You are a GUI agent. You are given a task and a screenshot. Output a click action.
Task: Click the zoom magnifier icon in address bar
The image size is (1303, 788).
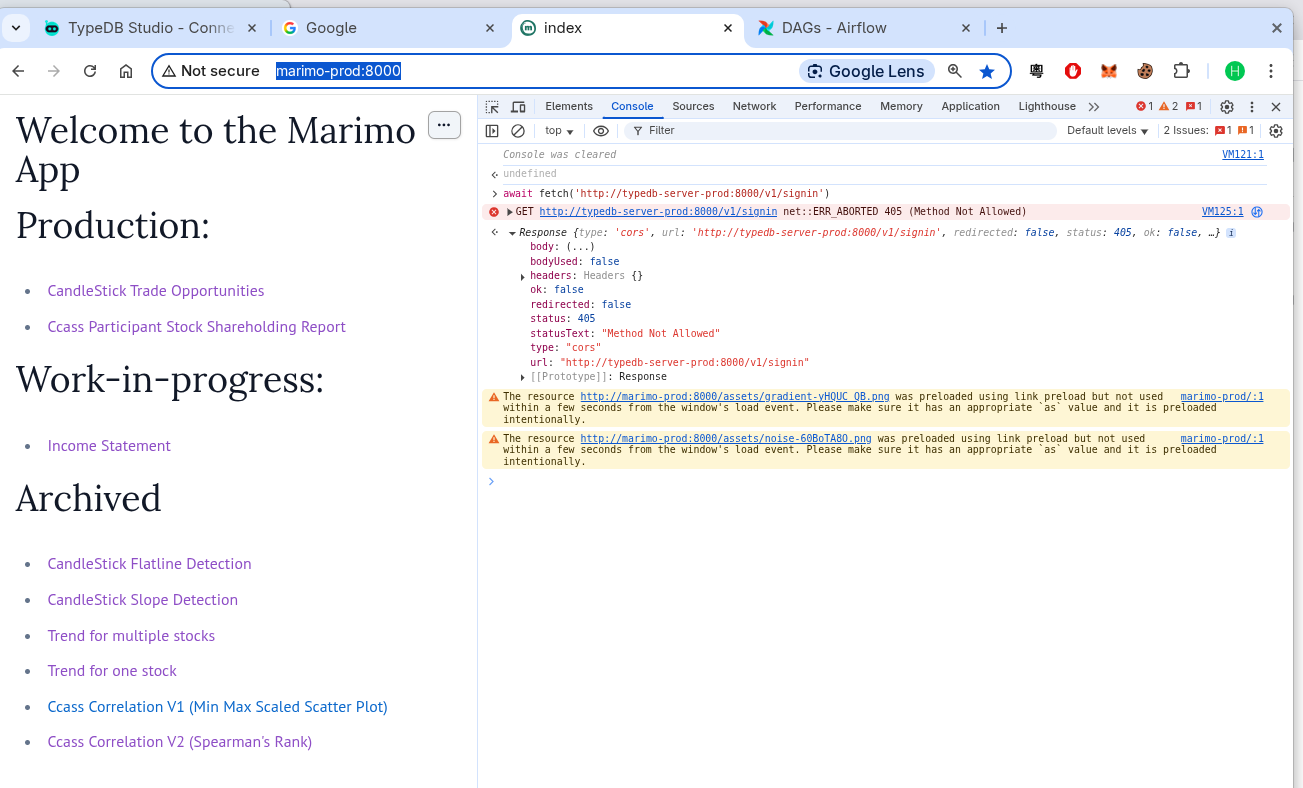point(955,71)
